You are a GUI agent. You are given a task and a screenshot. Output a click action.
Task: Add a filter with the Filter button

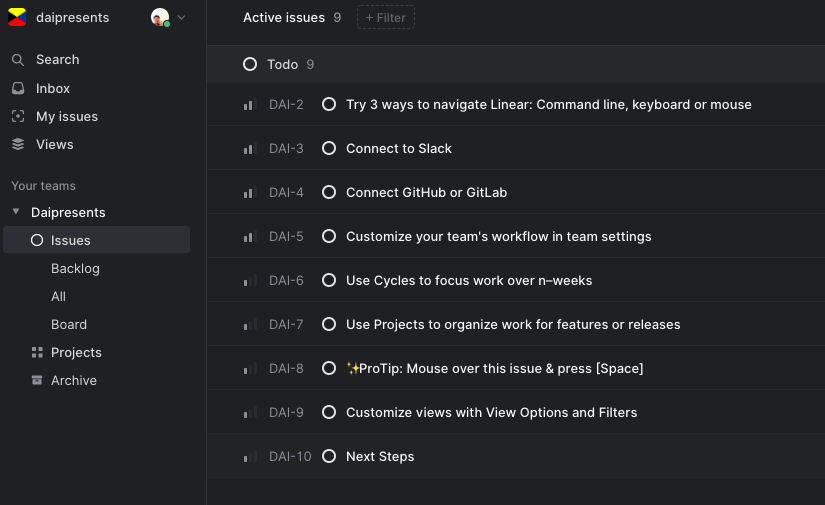pos(385,17)
